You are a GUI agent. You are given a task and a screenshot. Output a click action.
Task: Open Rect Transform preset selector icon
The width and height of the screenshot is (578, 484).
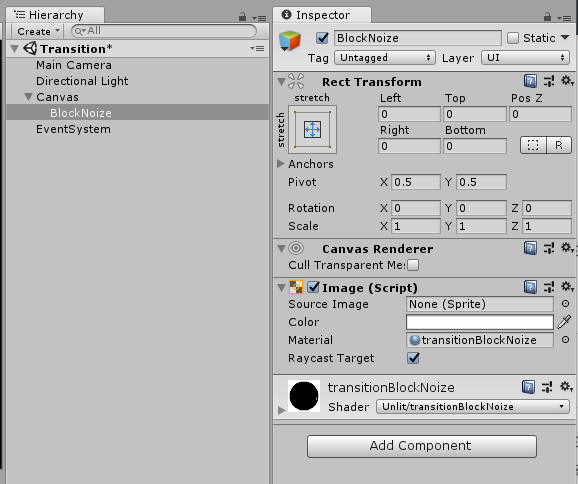click(x=549, y=81)
